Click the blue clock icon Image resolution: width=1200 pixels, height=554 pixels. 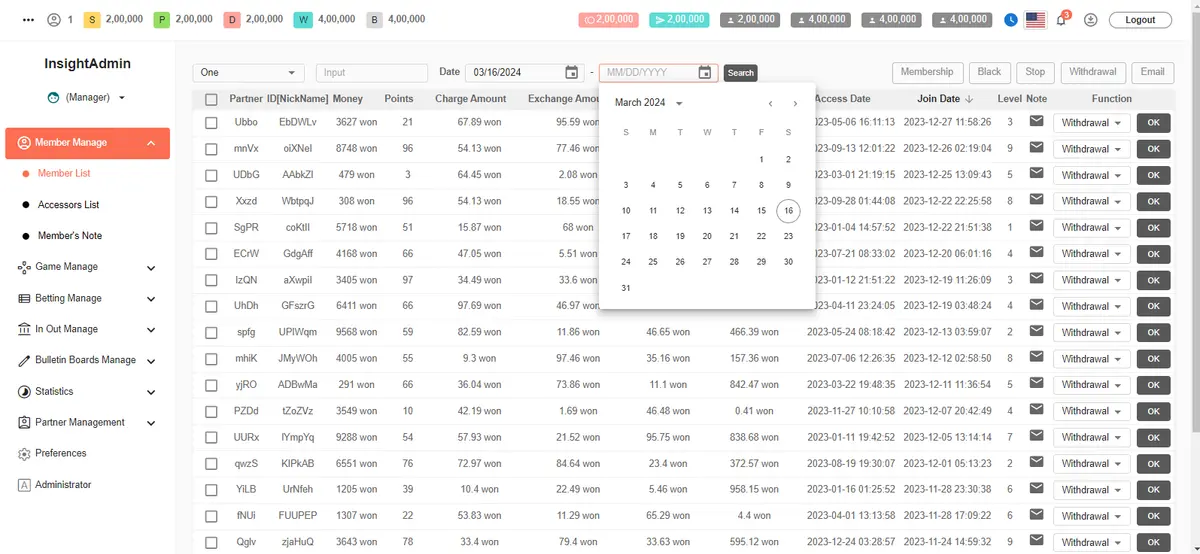[1012, 20]
